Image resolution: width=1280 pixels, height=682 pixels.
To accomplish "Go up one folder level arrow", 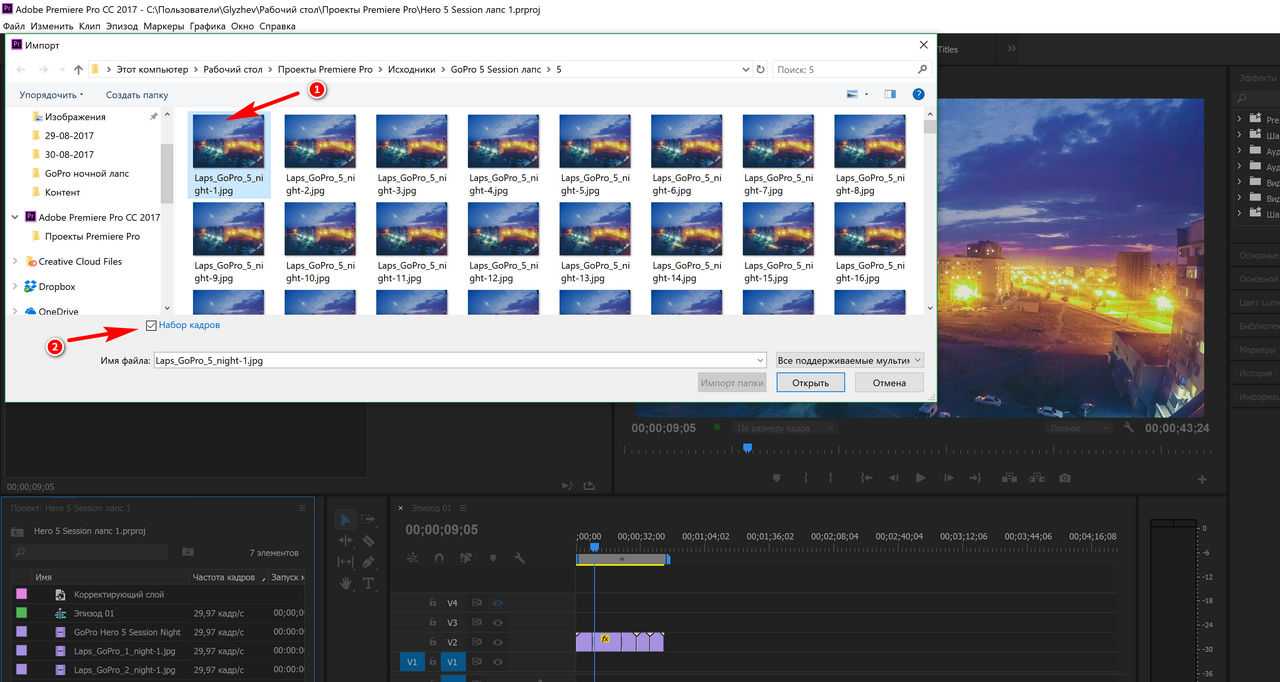I will 78,70.
